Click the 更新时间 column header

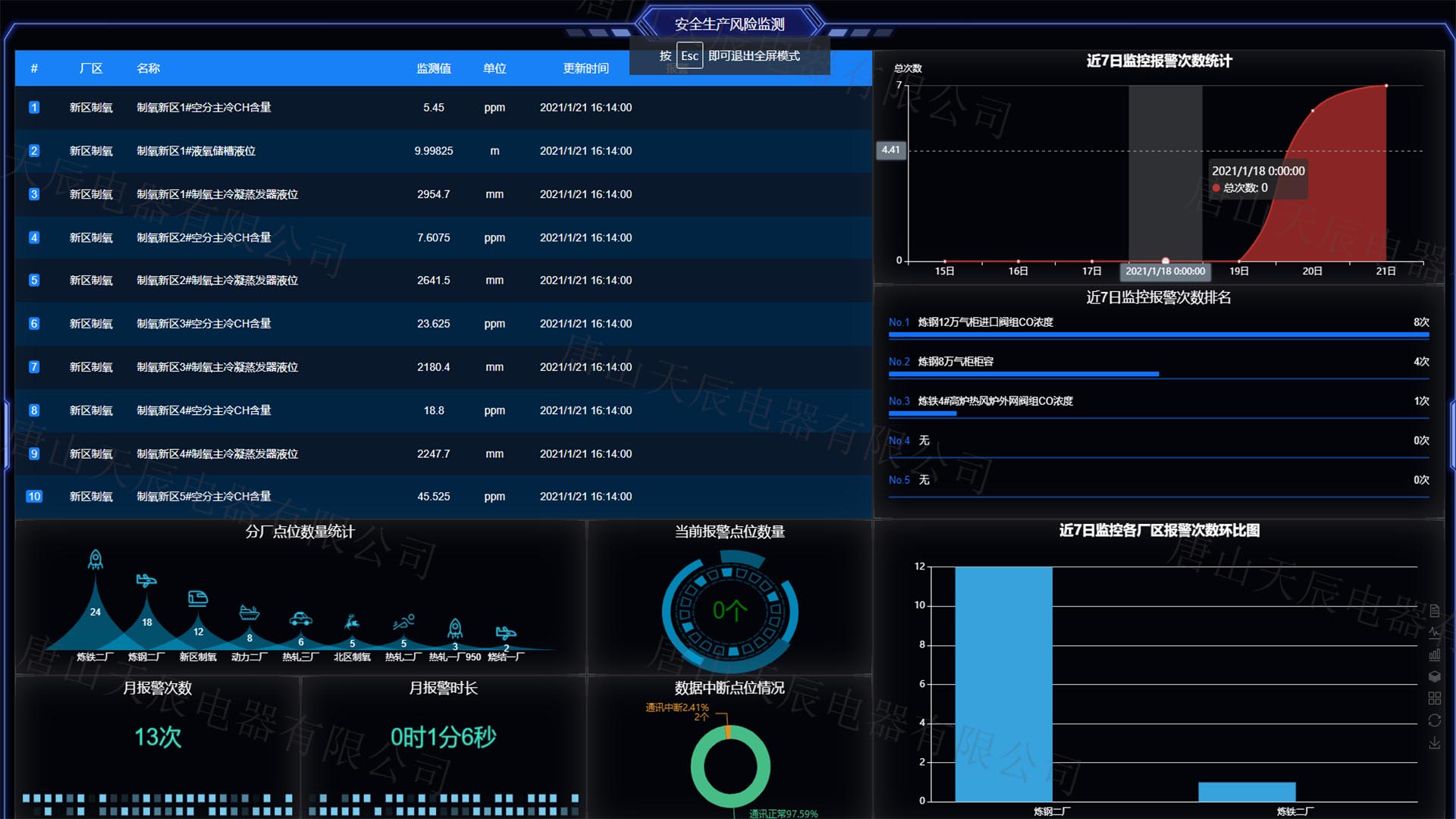(585, 68)
